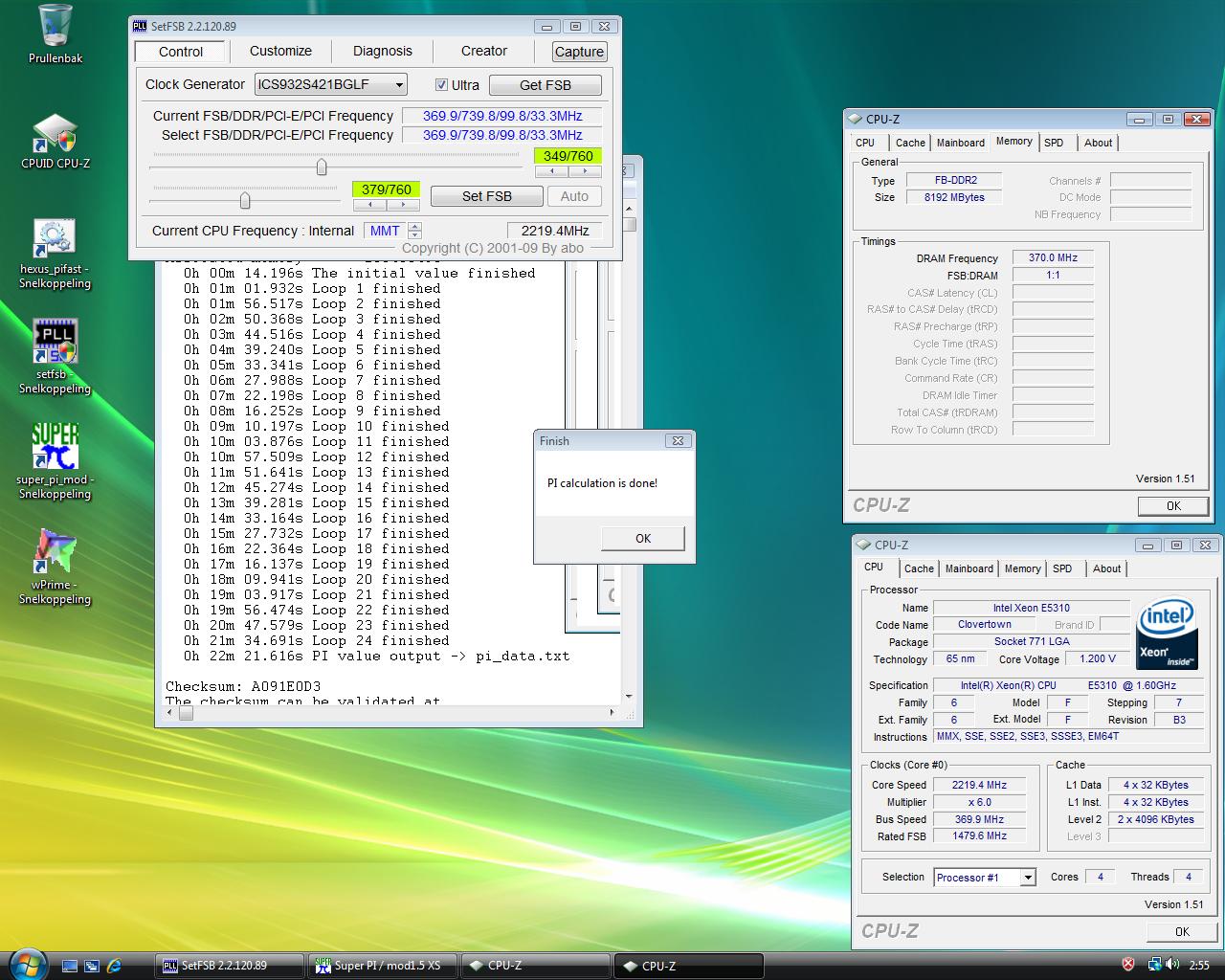
Task: Close the Finish dialog with X
Action: tap(678, 441)
